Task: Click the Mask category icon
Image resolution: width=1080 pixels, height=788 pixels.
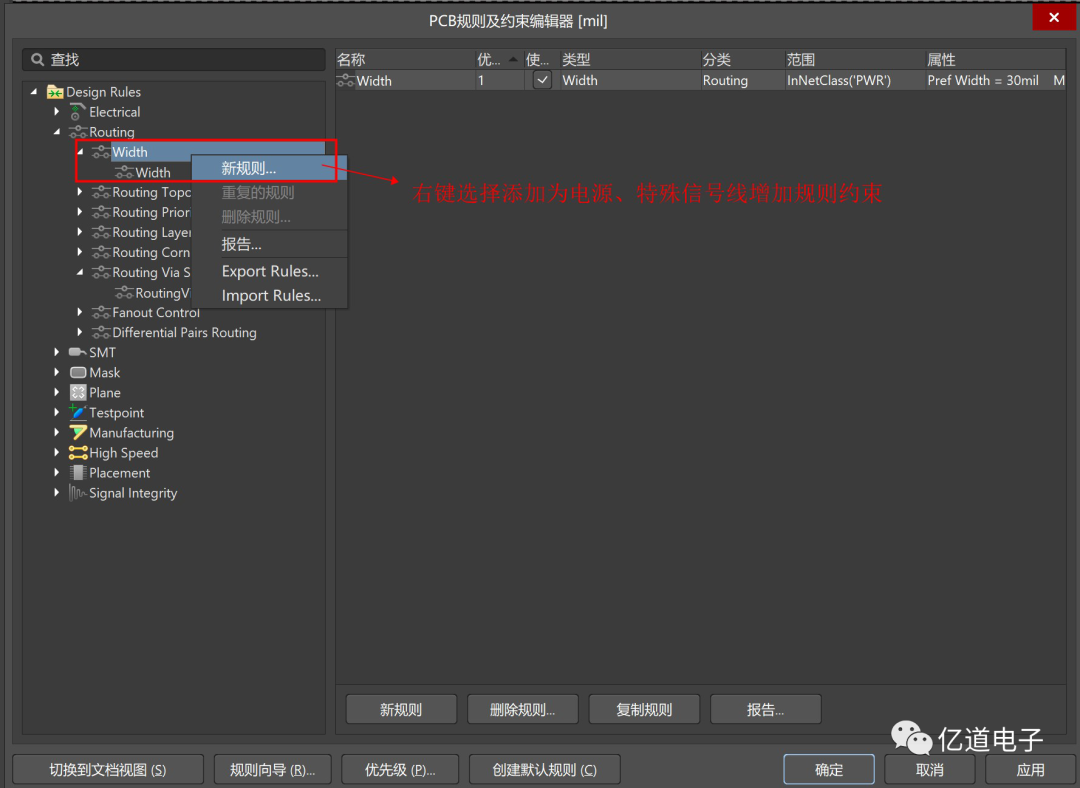Action: click(78, 373)
